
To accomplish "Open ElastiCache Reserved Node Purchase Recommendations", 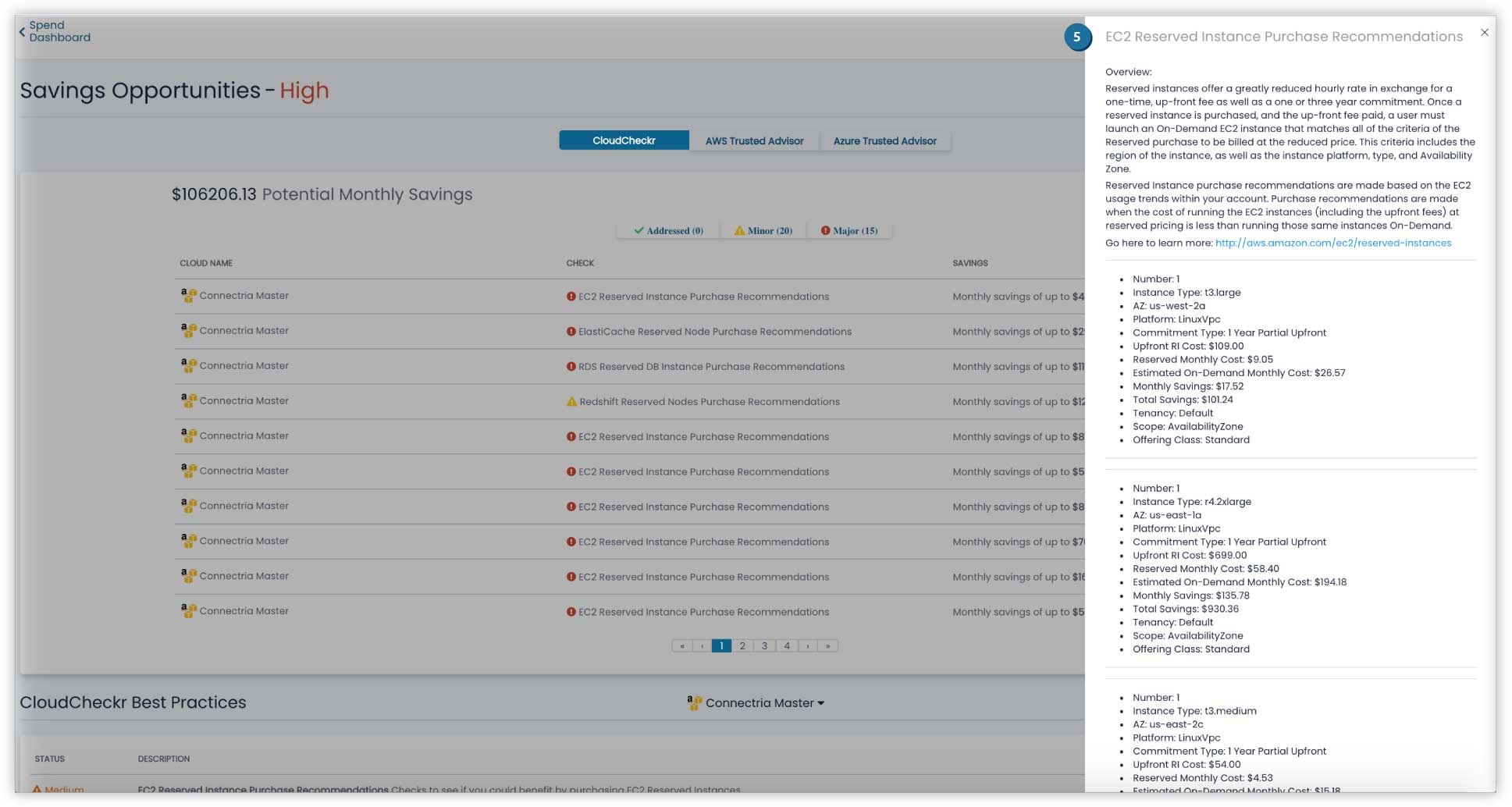I will pyautogui.click(x=715, y=332).
